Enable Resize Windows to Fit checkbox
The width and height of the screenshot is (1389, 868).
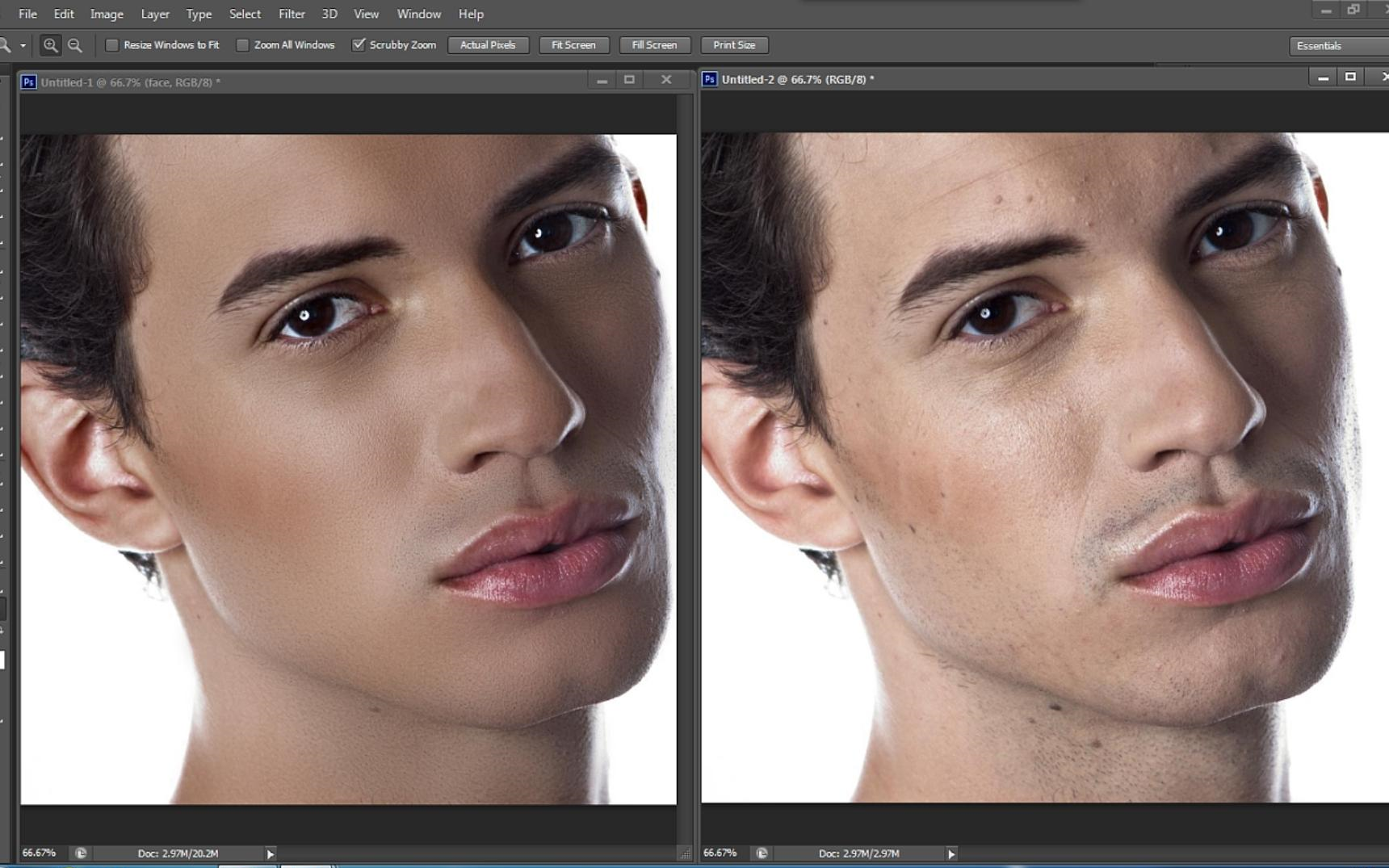[112, 45]
